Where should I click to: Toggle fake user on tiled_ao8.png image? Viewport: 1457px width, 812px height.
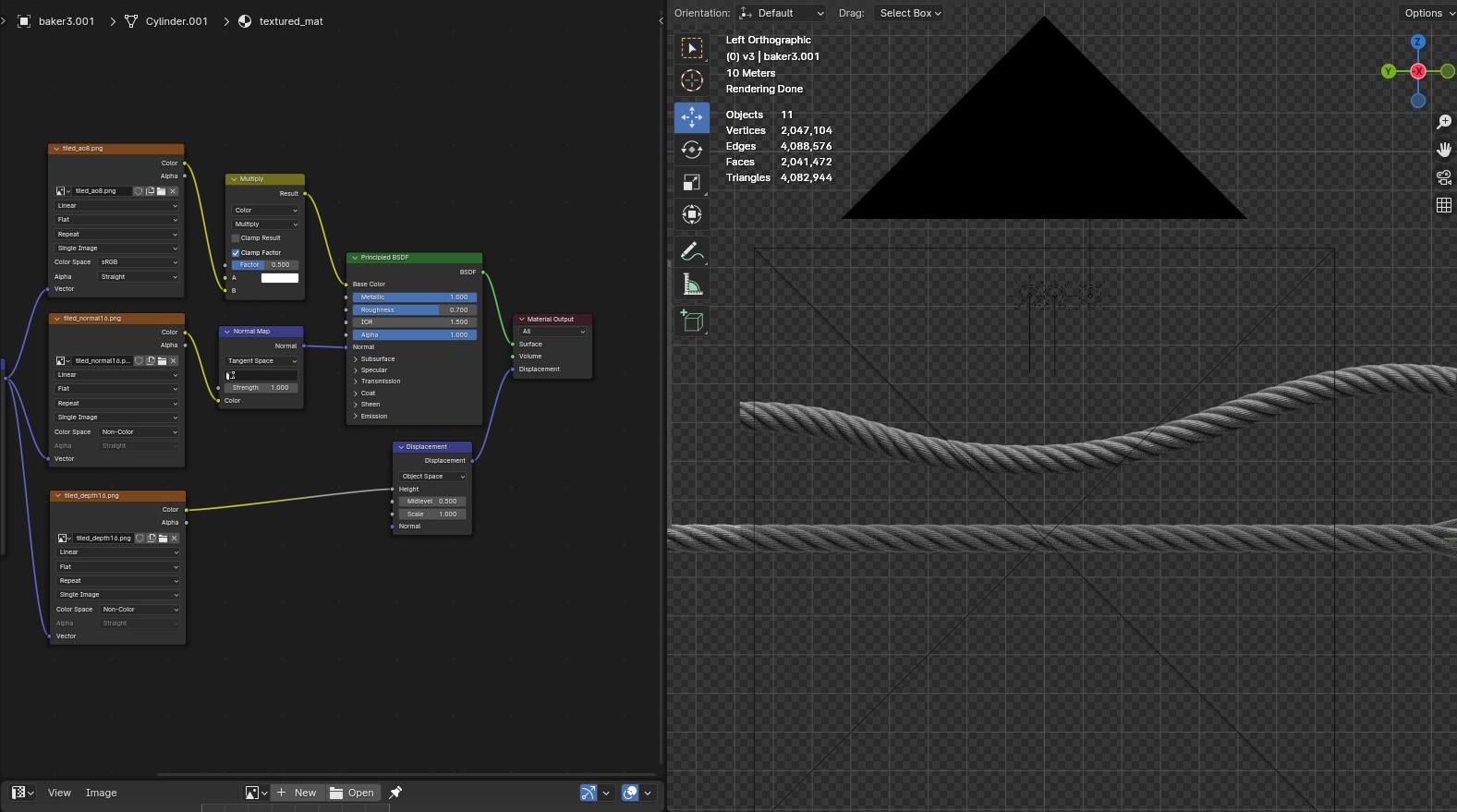tap(139, 191)
